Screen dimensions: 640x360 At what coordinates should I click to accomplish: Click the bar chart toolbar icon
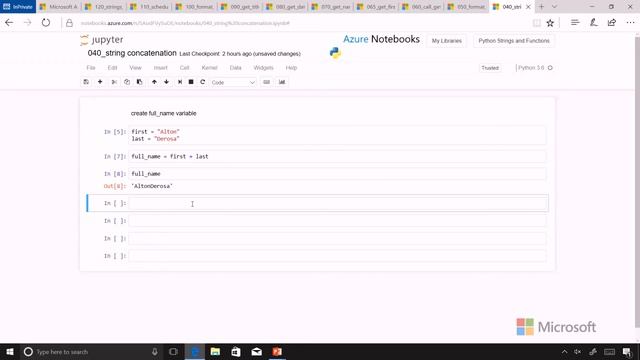tap(282, 82)
